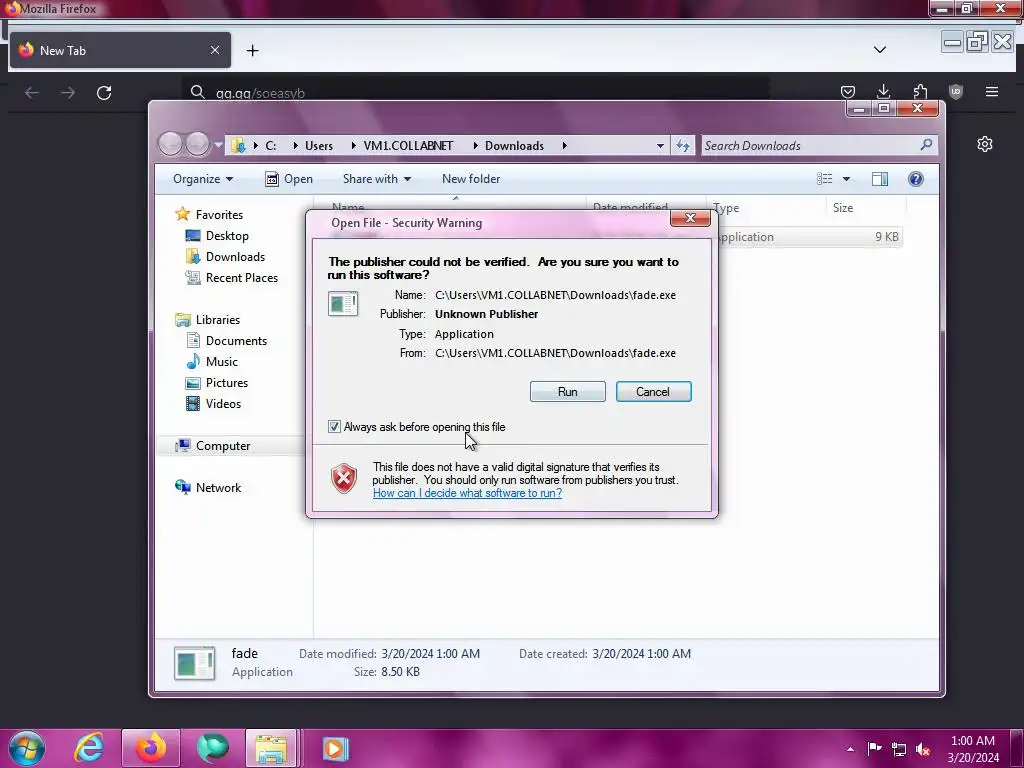
Task: Open the address bar history dropdown
Action: coord(660,146)
